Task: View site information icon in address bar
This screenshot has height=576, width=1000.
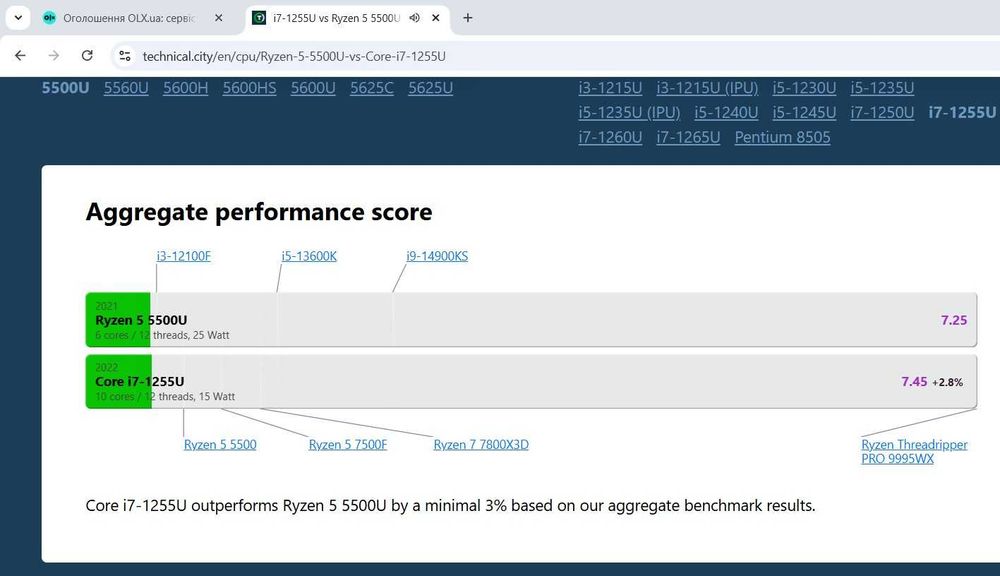Action: [125, 56]
